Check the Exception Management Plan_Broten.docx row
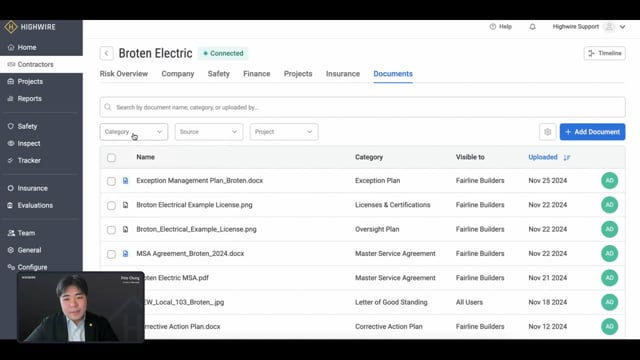Viewport: 640px width, 360px height. coord(111,181)
